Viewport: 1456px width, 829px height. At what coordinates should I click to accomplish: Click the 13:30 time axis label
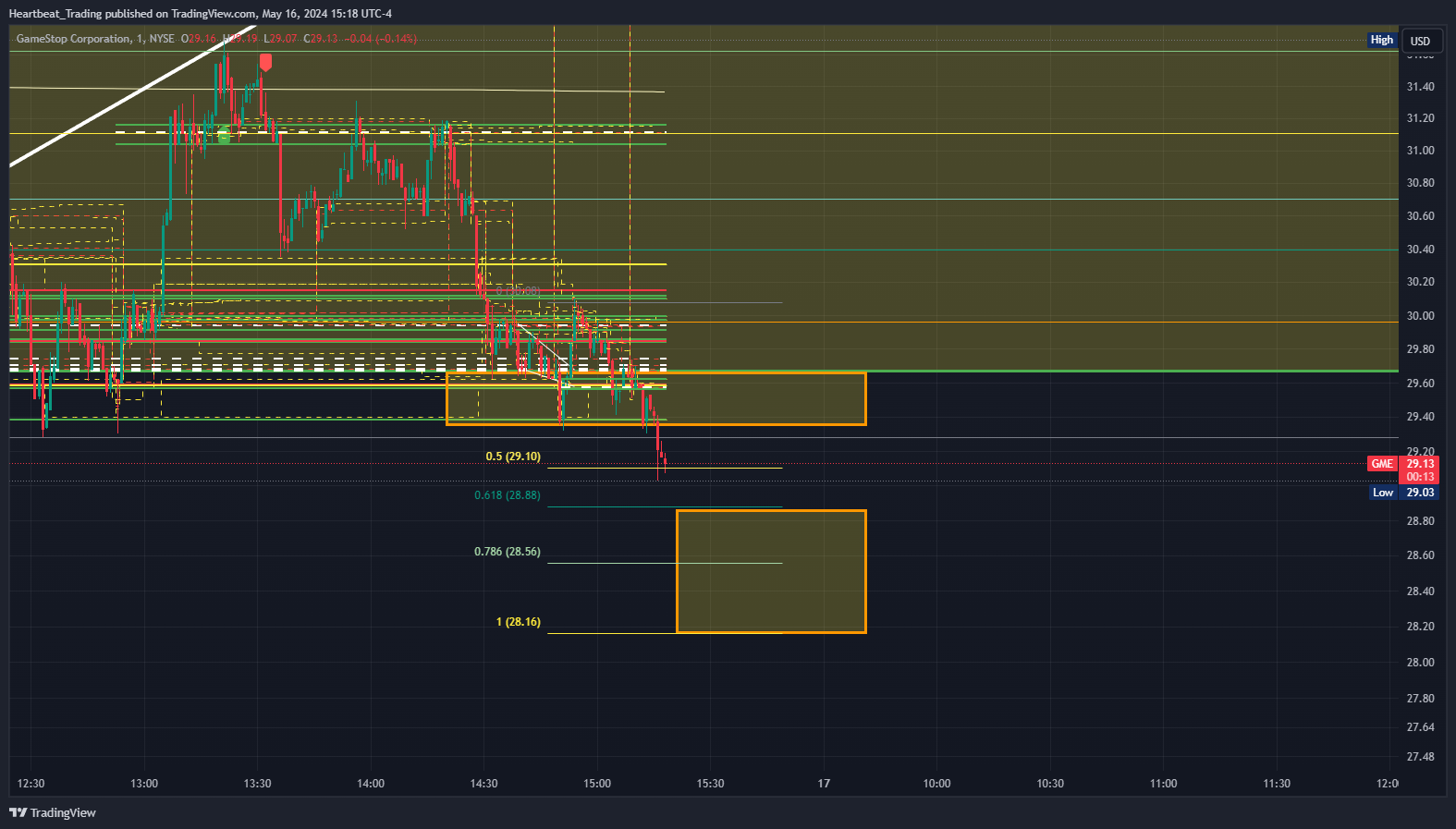coord(257,784)
